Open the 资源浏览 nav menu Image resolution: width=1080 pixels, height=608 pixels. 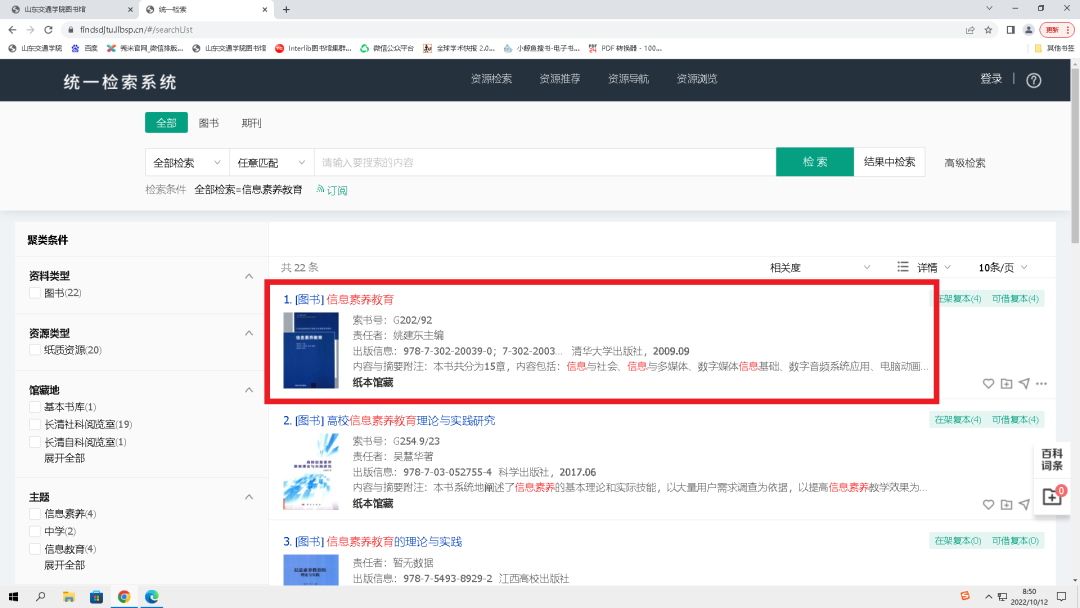pos(696,78)
